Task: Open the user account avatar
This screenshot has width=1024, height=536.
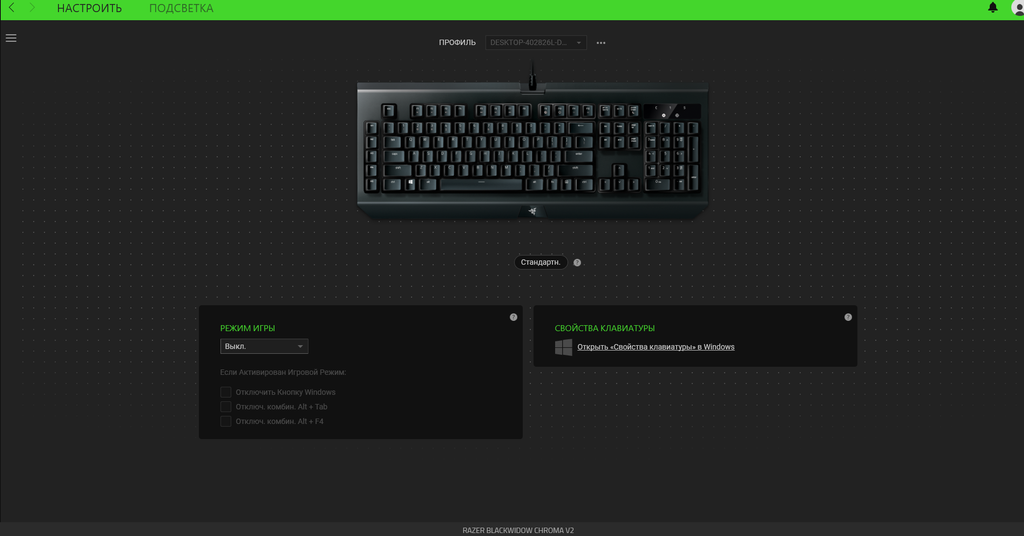Action: [1017, 8]
